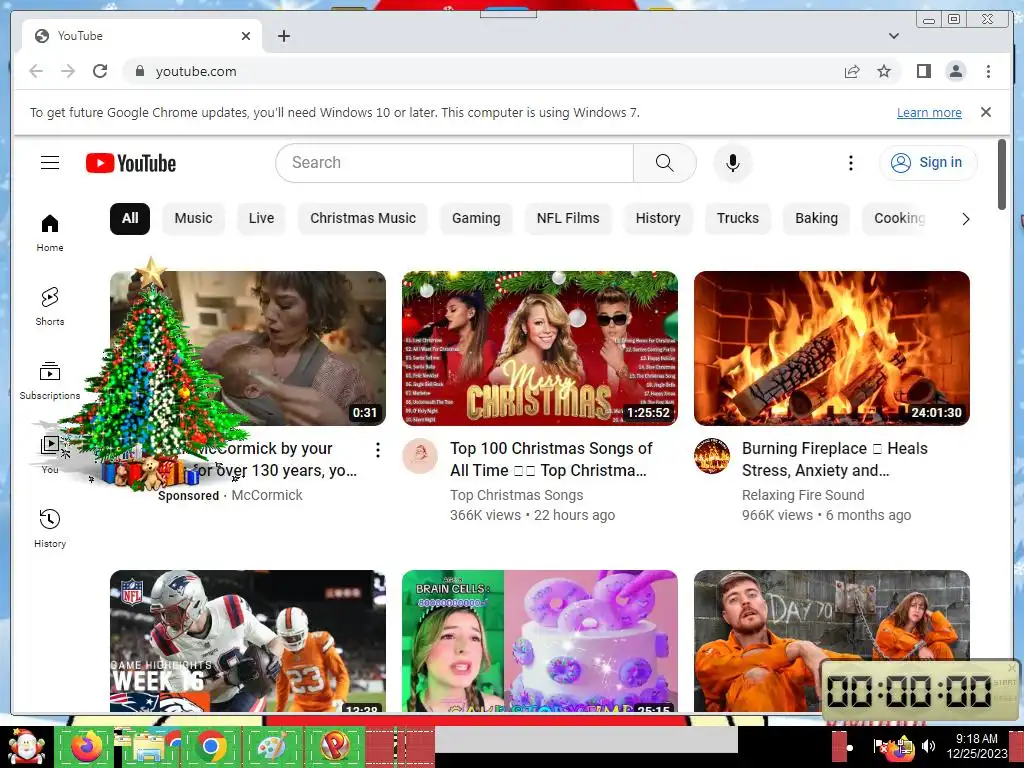Viewport: 1024px width, 768px height.
Task: Click the browser Forward arrow
Action: click(68, 71)
